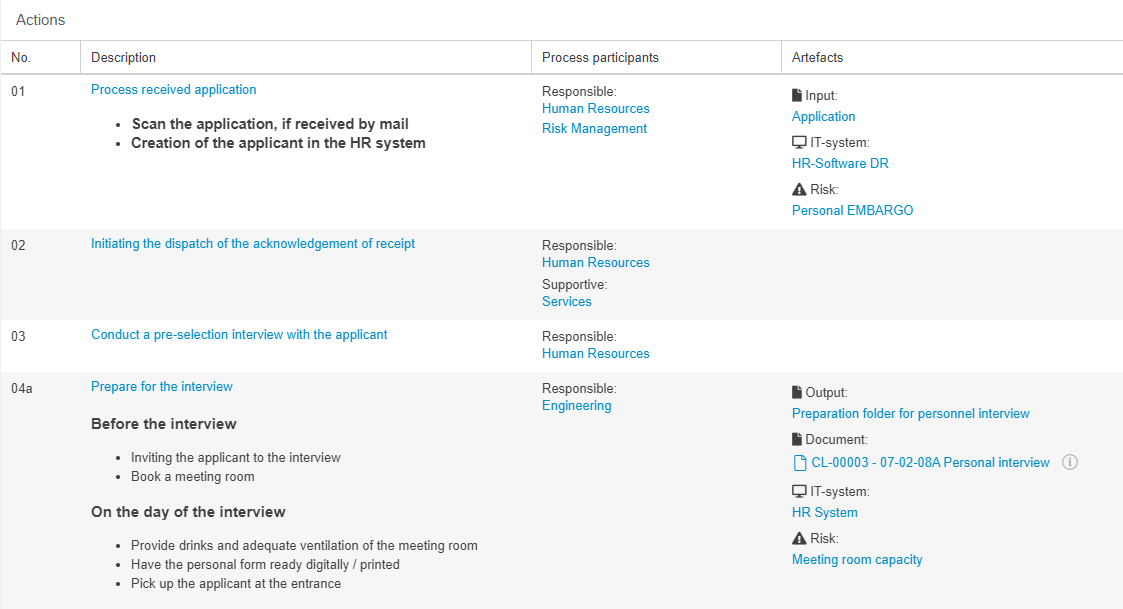Open the Prepare for the interview action
This screenshot has height=609, width=1123.
[x=161, y=387]
